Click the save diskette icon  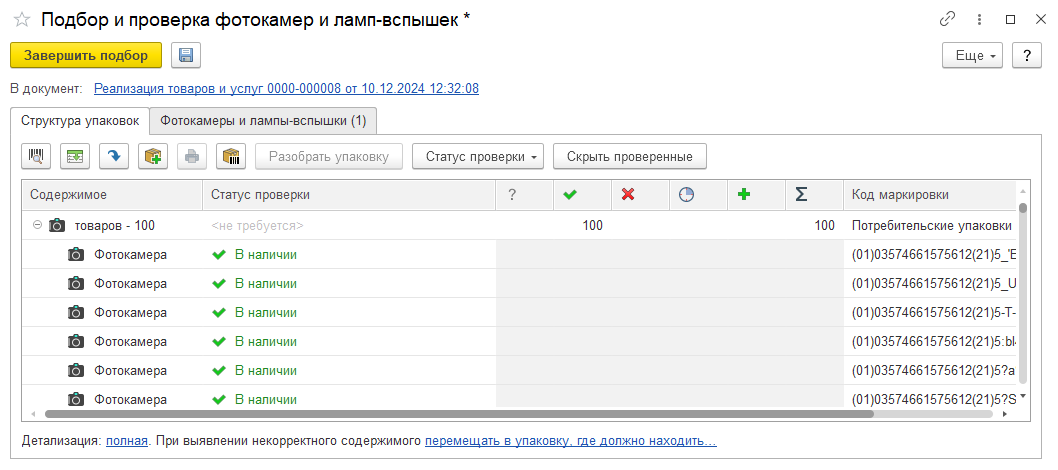pyautogui.click(x=186, y=56)
